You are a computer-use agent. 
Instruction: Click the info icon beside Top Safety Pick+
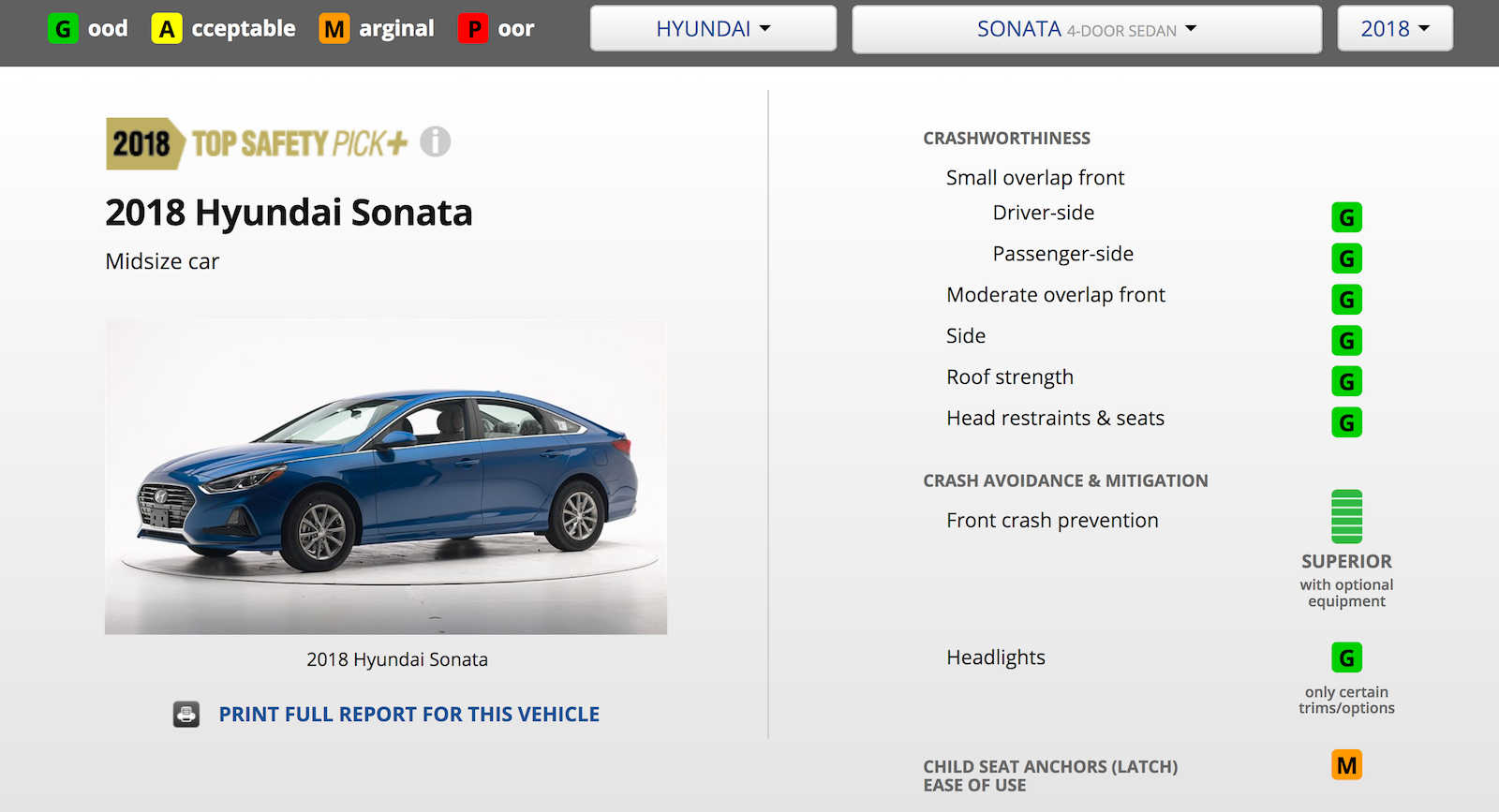435,142
